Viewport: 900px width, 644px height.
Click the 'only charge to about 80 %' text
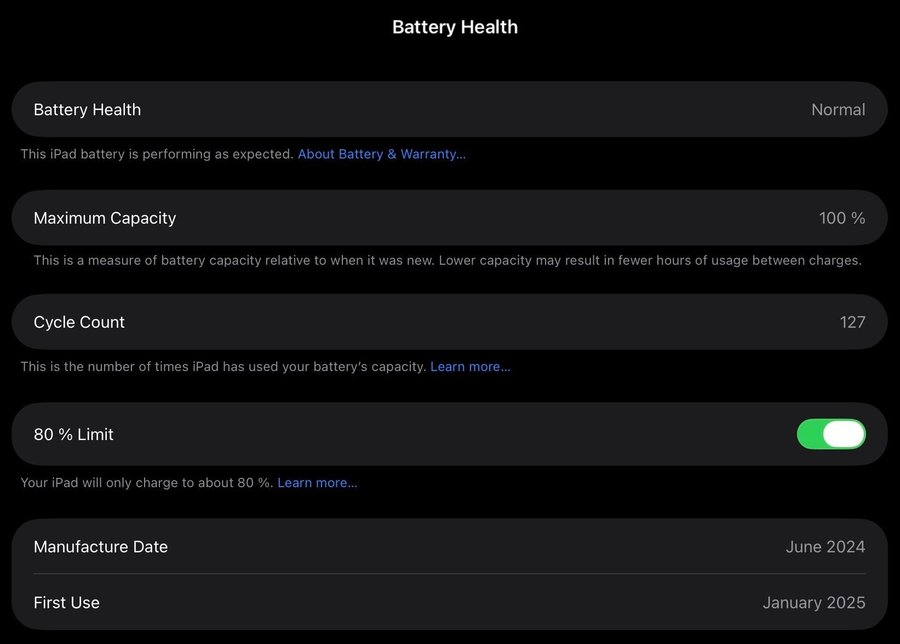(x=146, y=483)
